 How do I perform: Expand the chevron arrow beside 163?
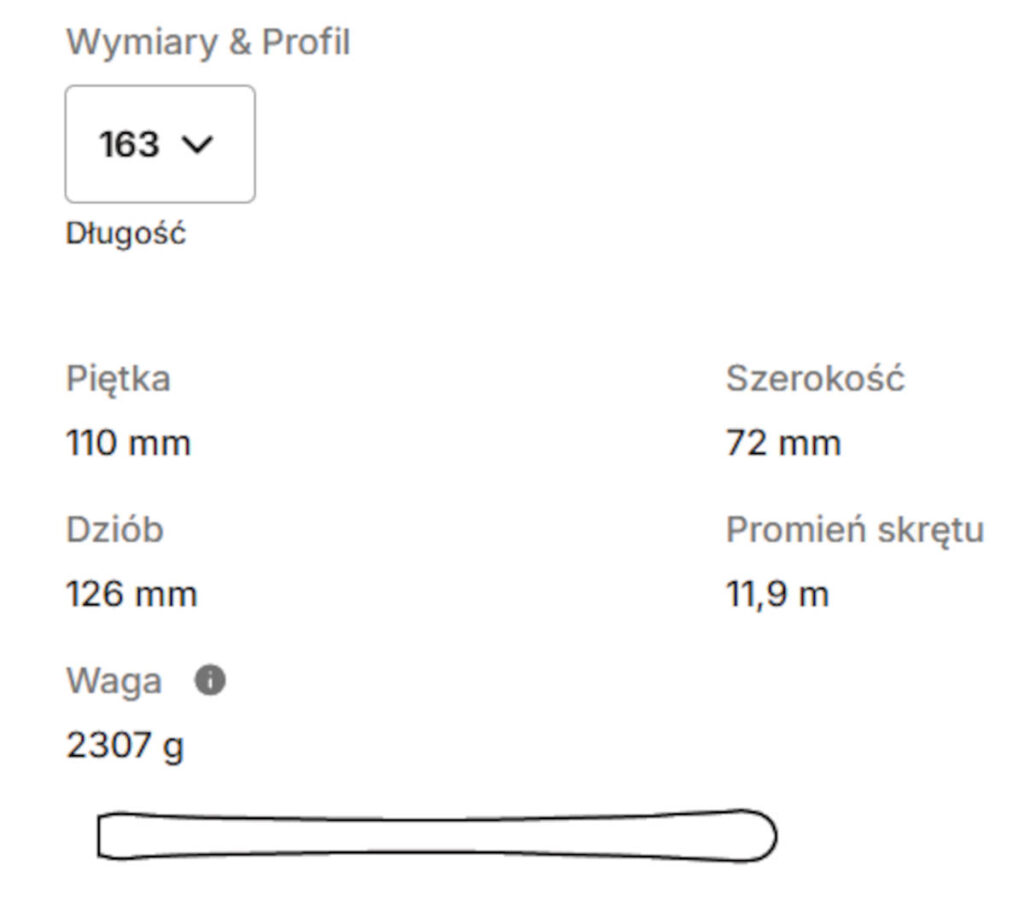tap(198, 145)
